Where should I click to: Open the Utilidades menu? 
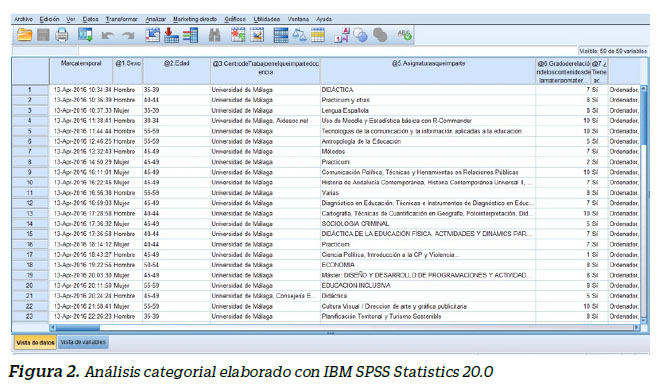pos(267,19)
